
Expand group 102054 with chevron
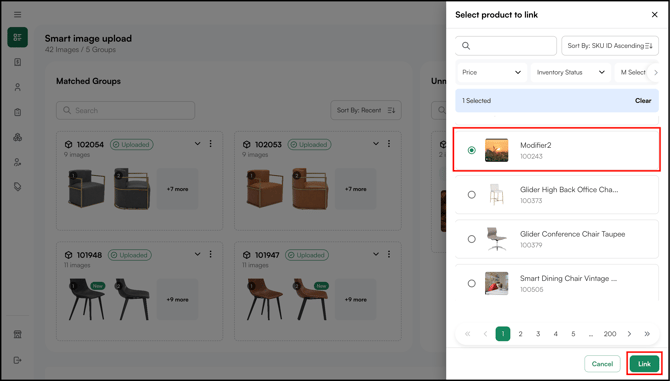pyautogui.click(x=197, y=144)
